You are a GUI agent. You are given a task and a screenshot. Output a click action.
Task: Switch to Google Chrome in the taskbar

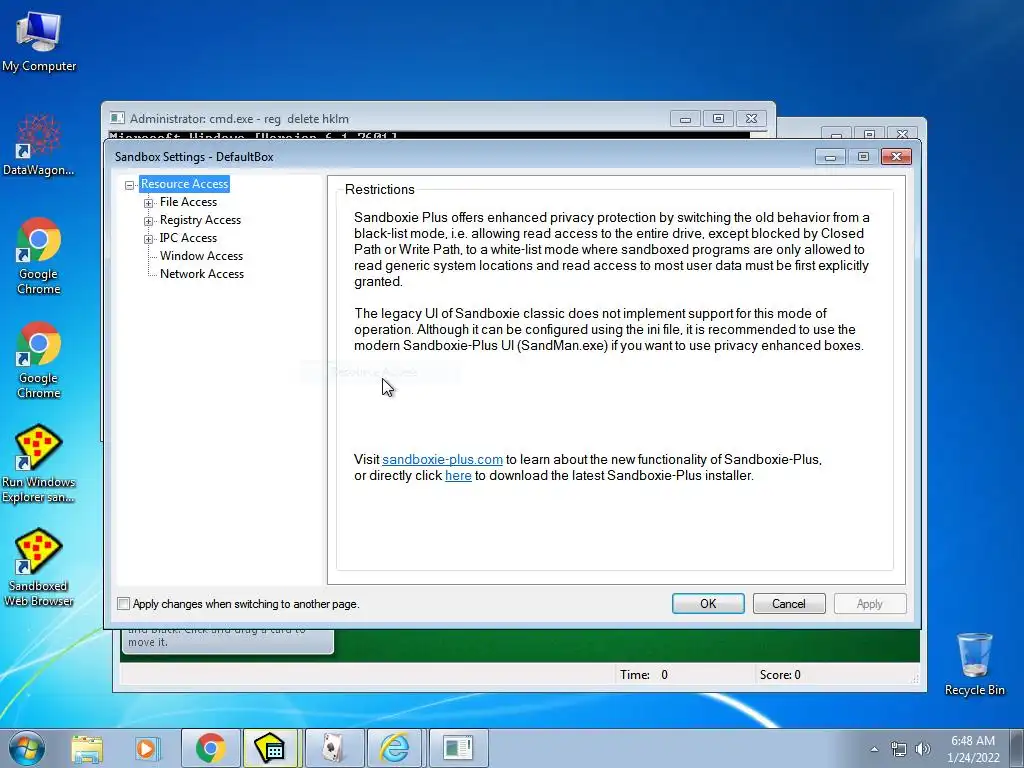pyautogui.click(x=210, y=748)
